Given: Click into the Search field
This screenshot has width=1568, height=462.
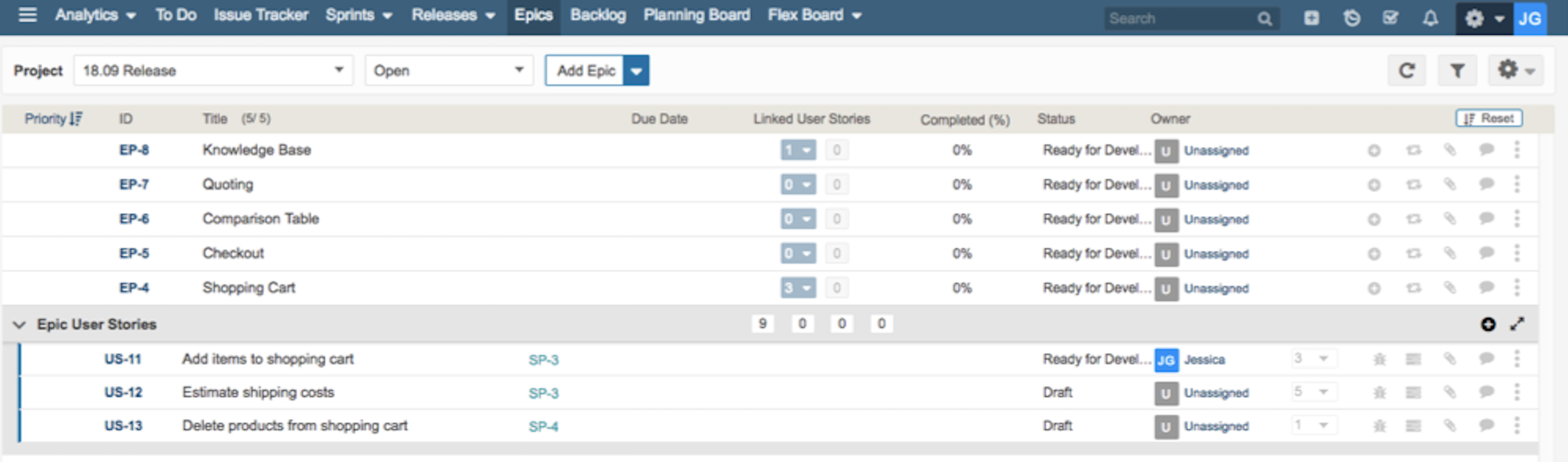Looking at the screenshot, I should point(1181,19).
